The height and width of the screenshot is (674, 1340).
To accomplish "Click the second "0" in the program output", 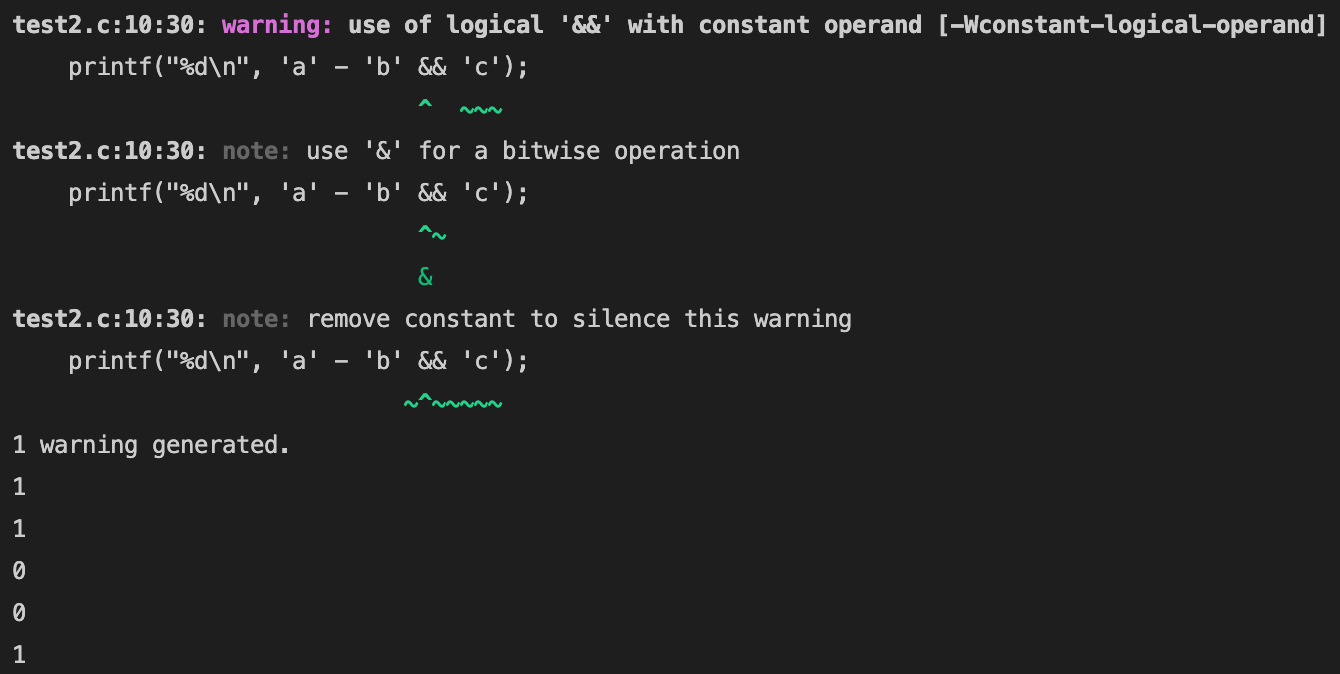I will pos(19,613).
